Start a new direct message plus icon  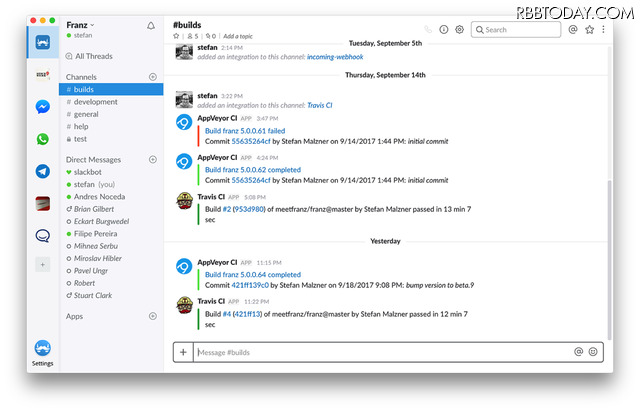point(153,159)
